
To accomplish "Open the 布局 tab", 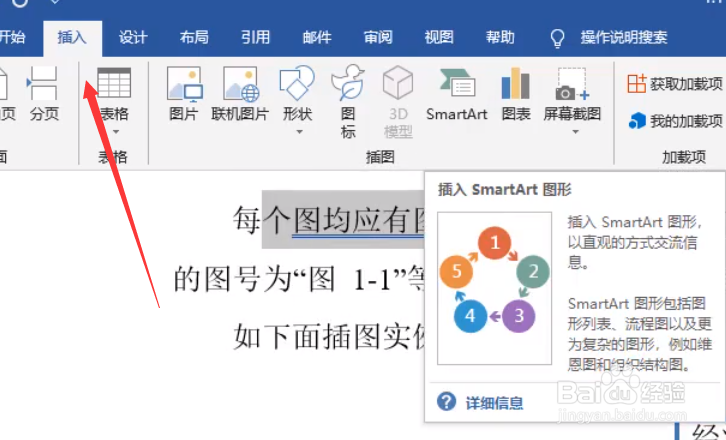I will [194, 37].
